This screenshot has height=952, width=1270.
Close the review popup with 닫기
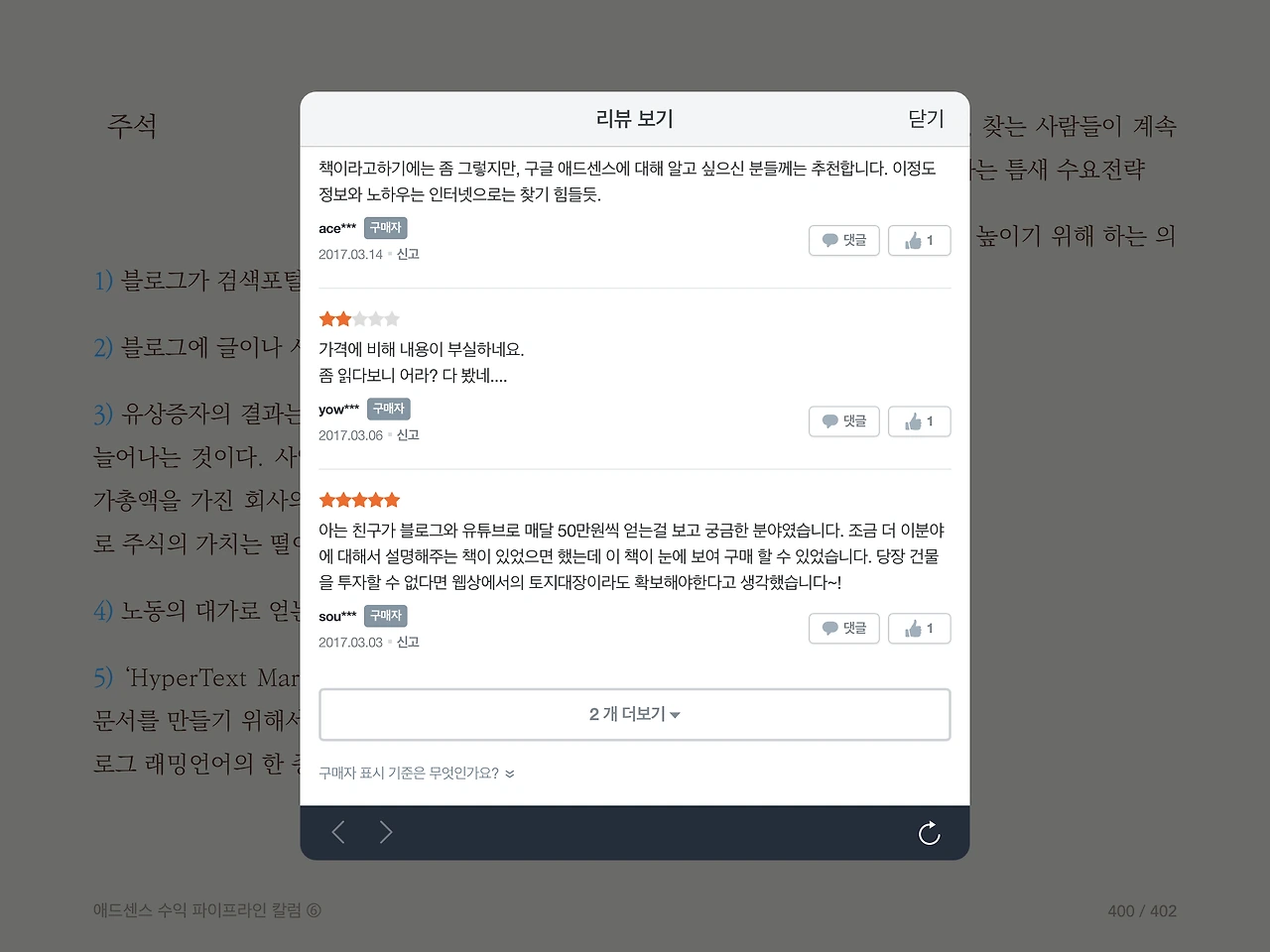tap(926, 119)
